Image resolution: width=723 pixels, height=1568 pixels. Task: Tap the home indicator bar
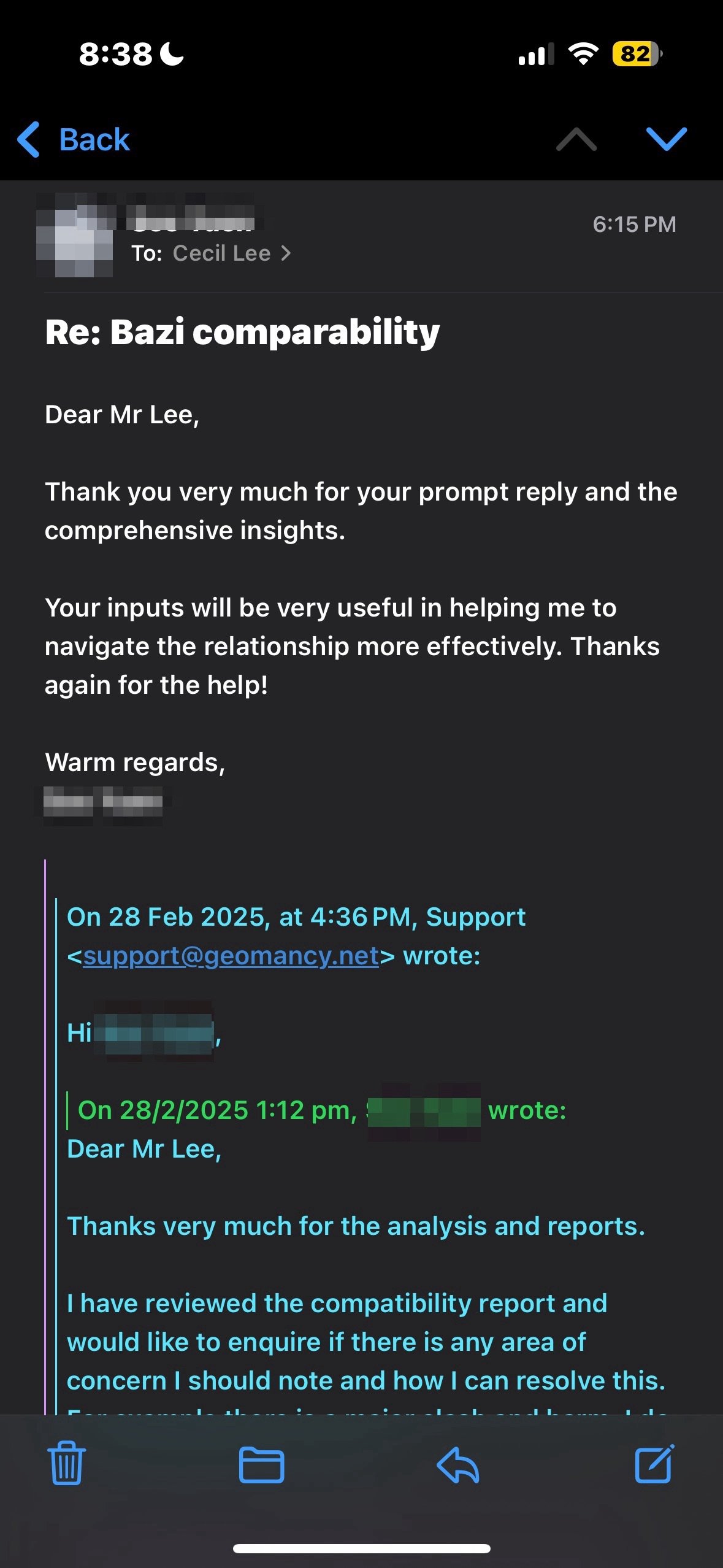click(x=361, y=1548)
